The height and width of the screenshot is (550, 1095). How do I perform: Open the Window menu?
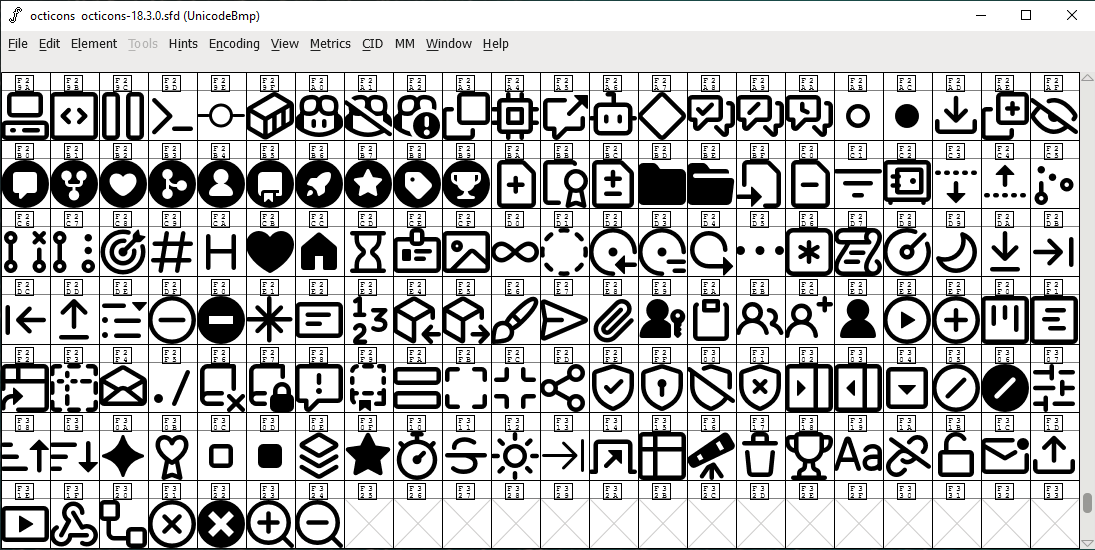click(x=448, y=43)
